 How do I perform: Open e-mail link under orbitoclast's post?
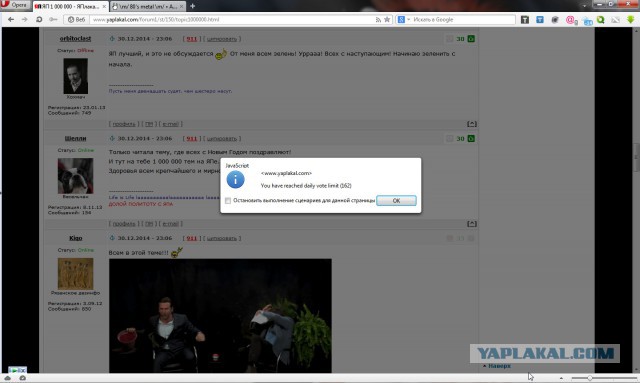[x=170, y=124]
